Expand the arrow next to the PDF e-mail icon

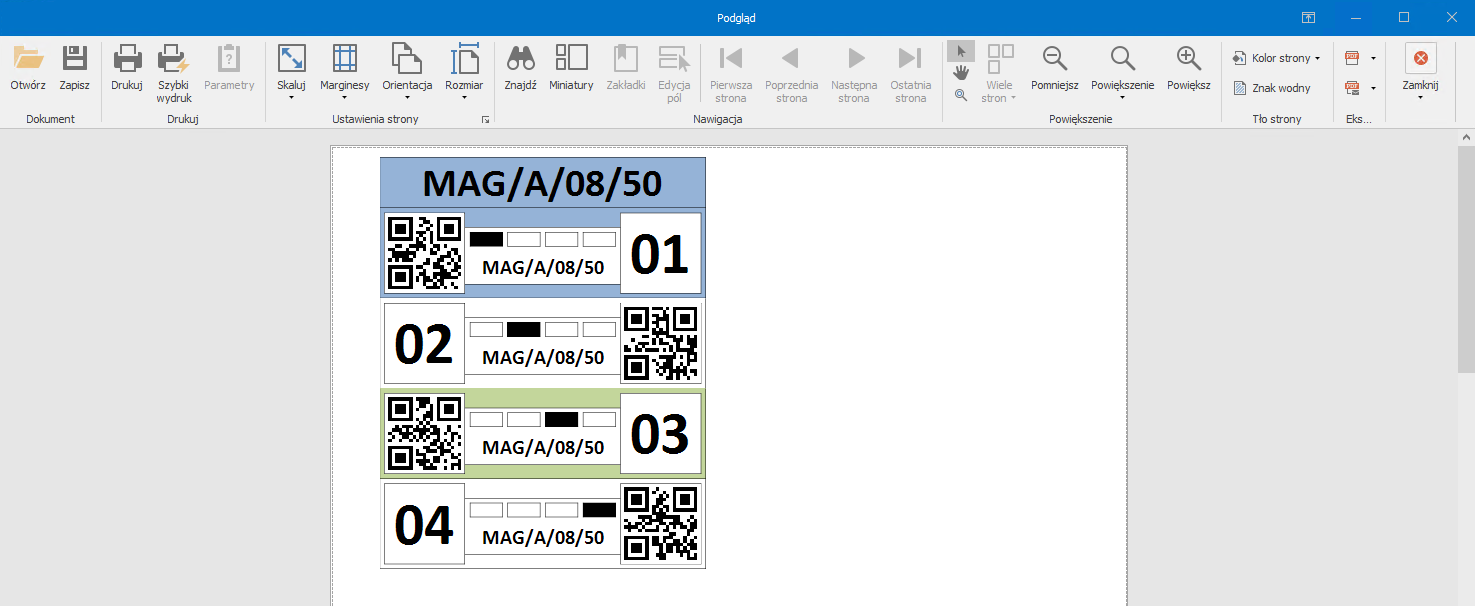(x=1373, y=88)
